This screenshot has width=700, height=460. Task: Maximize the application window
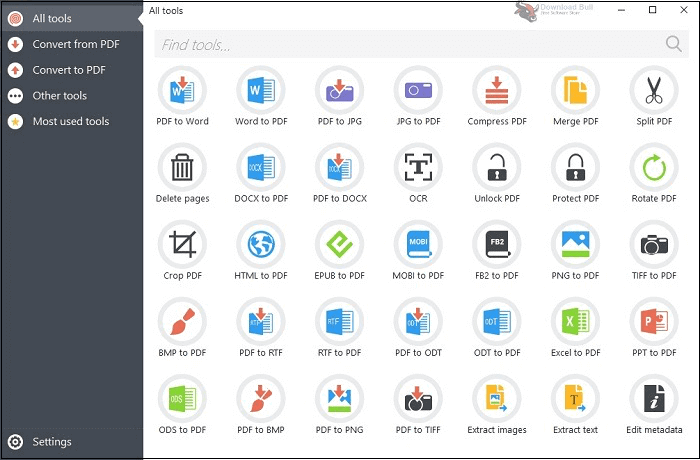point(652,10)
